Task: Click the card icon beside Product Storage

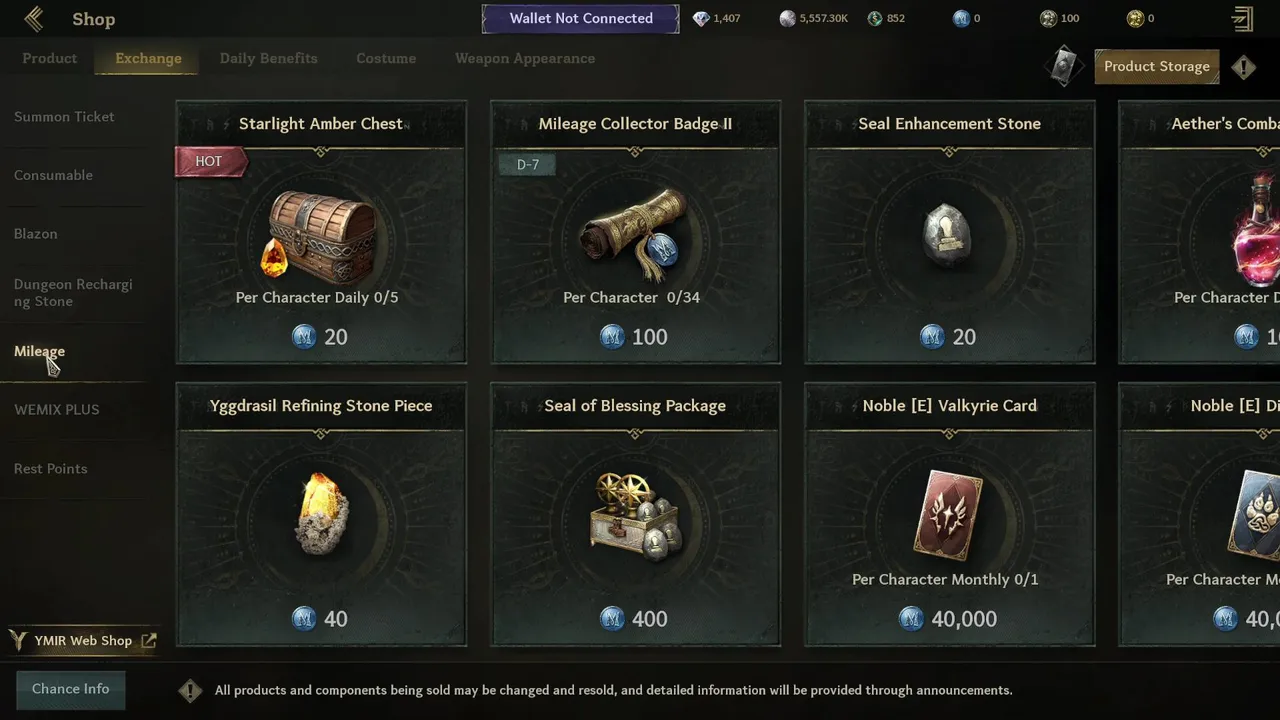Action: pyautogui.click(x=1063, y=67)
